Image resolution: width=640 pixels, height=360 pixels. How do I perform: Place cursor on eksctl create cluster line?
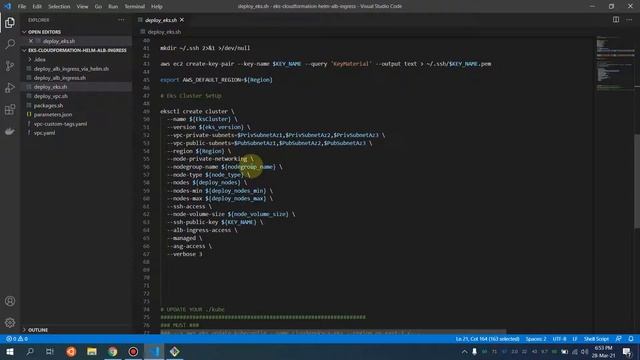197,111
